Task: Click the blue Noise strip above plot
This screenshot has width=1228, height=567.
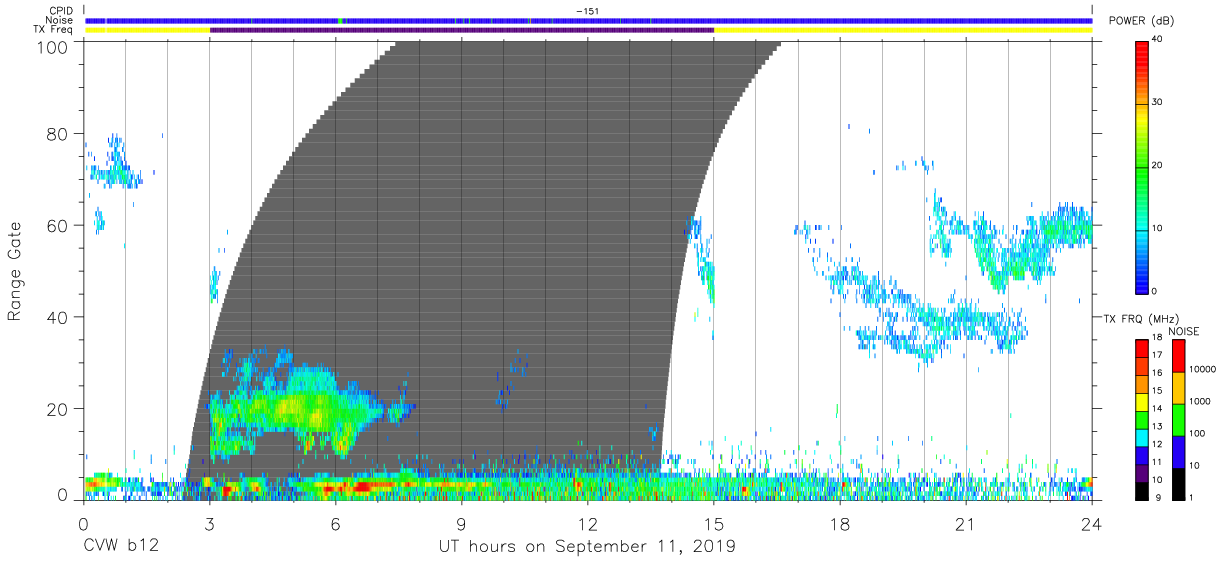Action: [x=588, y=20]
